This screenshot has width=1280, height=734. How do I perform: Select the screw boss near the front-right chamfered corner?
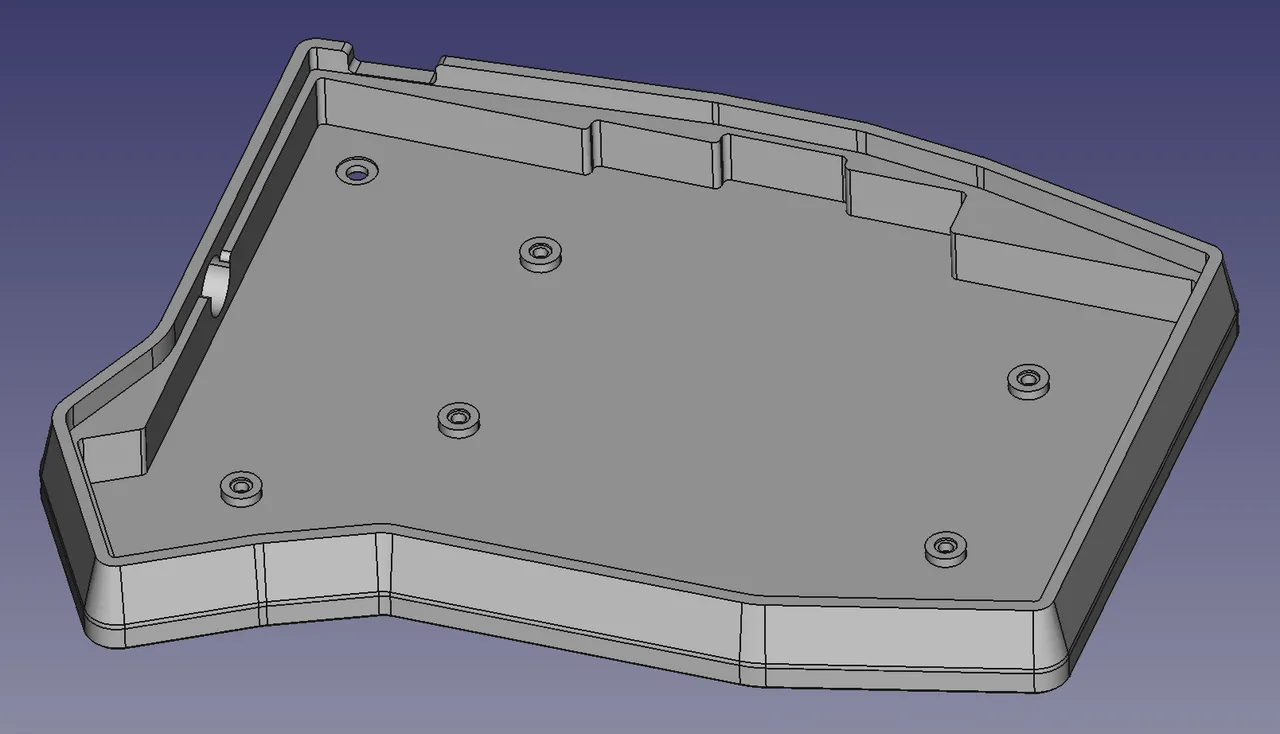945,548
